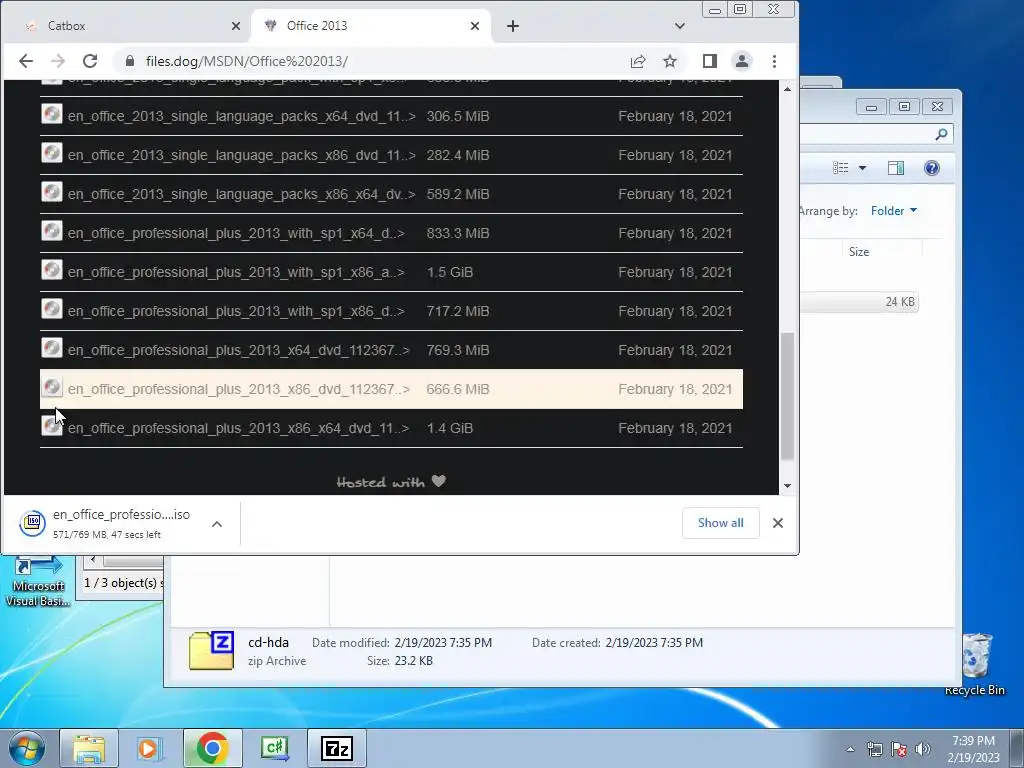Click the page scrollbar down arrow
This screenshot has height=768, width=1024.
pyautogui.click(x=788, y=486)
